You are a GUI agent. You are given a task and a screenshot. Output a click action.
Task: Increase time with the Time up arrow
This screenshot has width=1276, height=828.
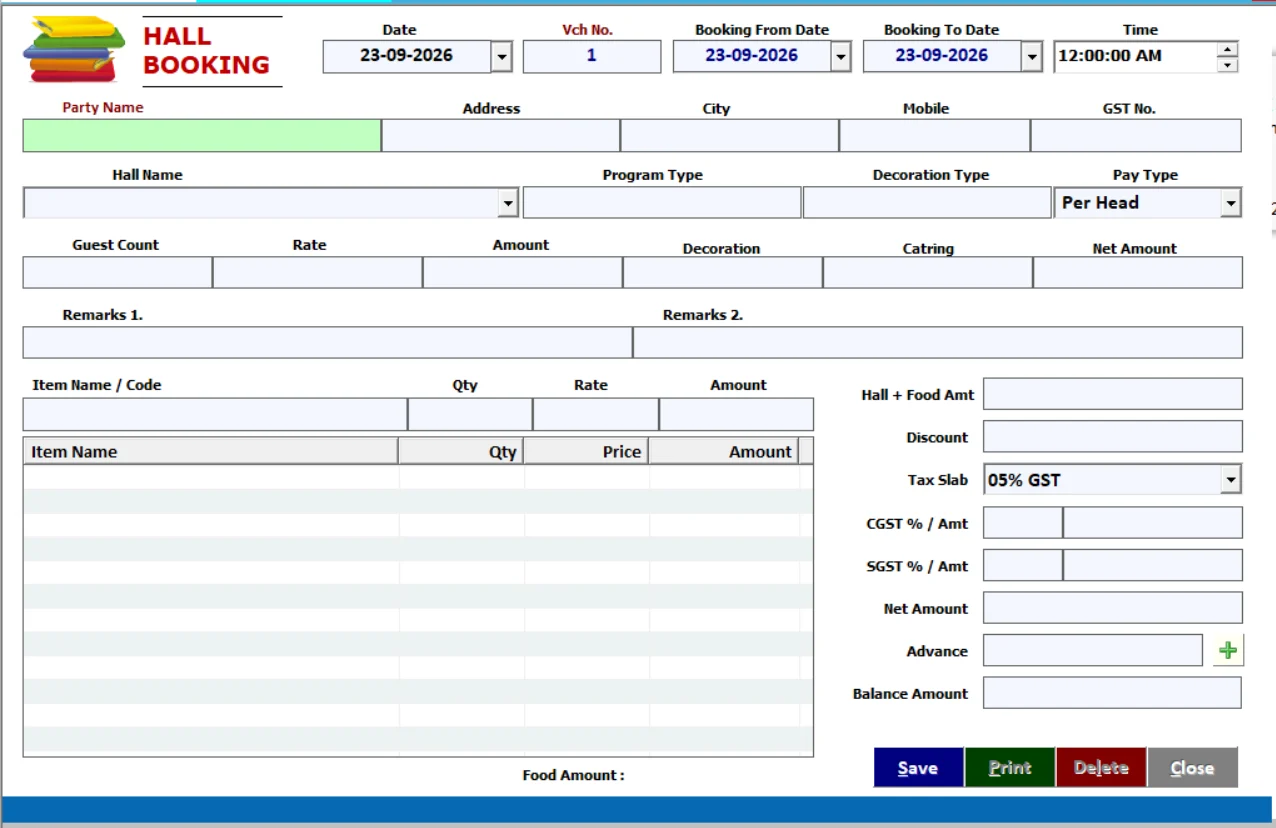pos(1227,49)
